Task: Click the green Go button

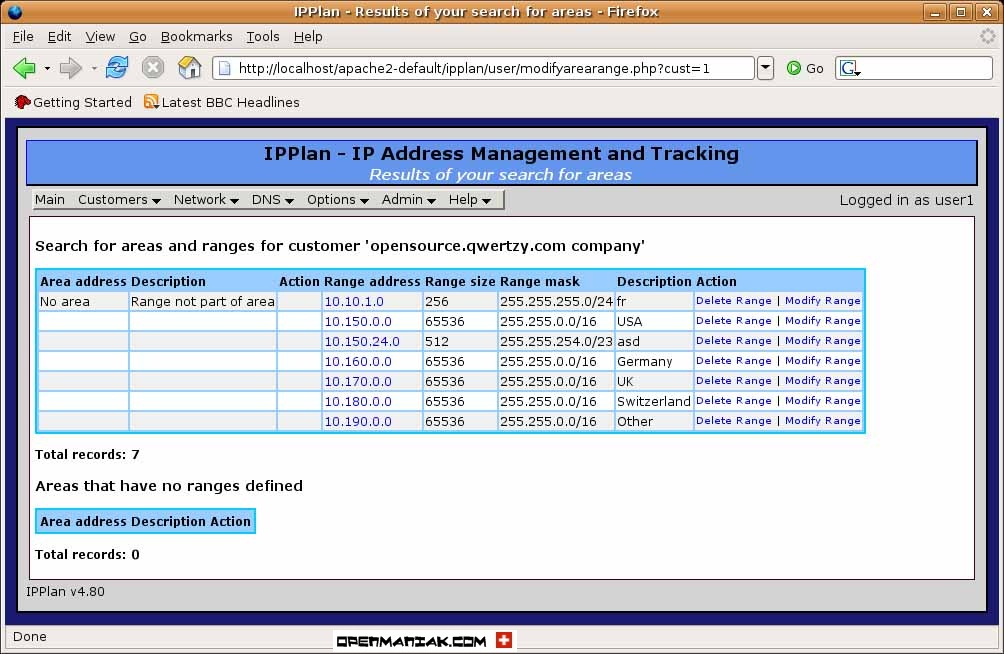Action: (805, 68)
